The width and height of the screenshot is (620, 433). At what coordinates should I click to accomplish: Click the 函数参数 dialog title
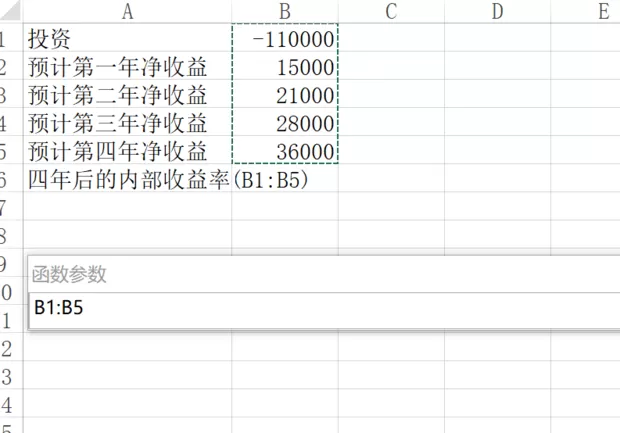coord(69,274)
